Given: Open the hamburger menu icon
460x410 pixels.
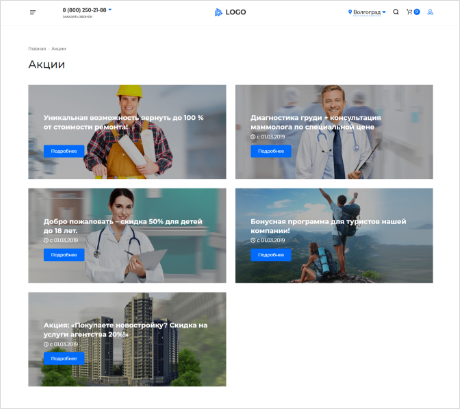Looking at the screenshot, I should (x=33, y=12).
